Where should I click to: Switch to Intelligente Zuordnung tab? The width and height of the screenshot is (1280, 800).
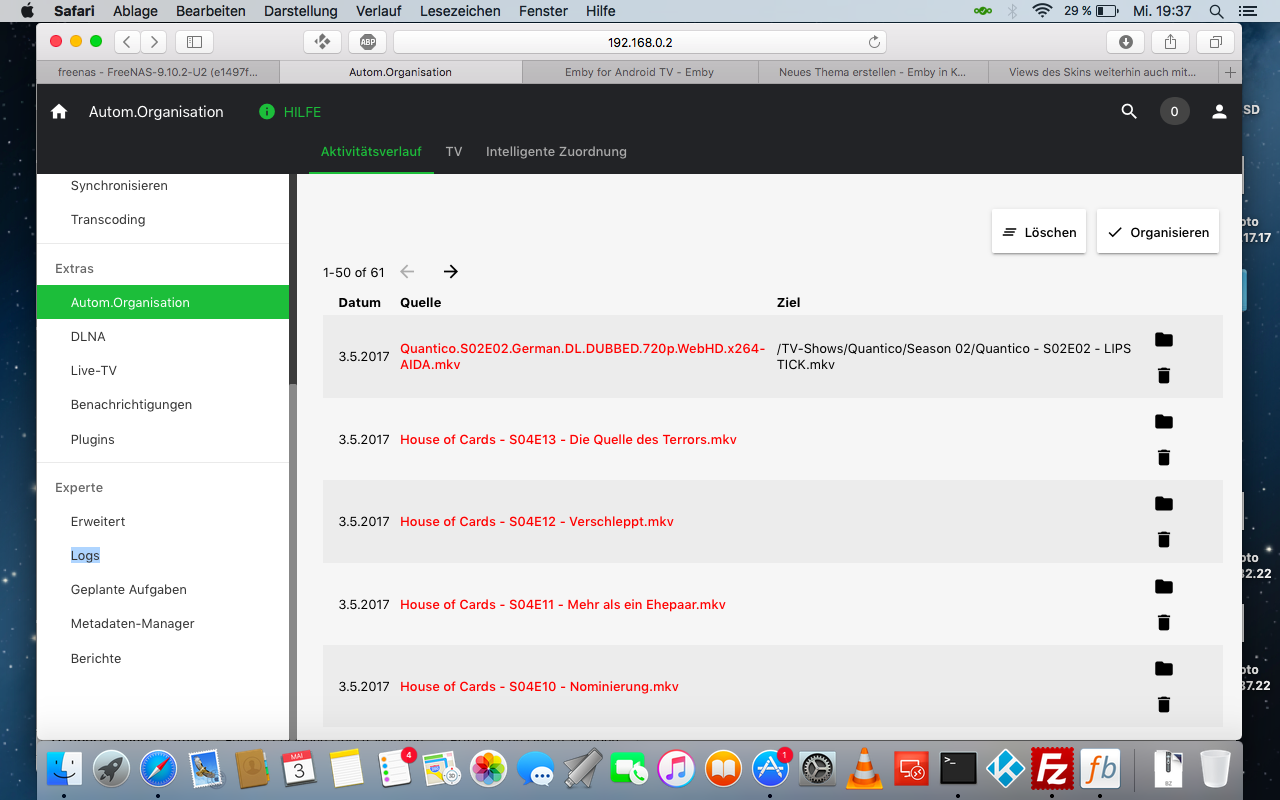pos(556,152)
